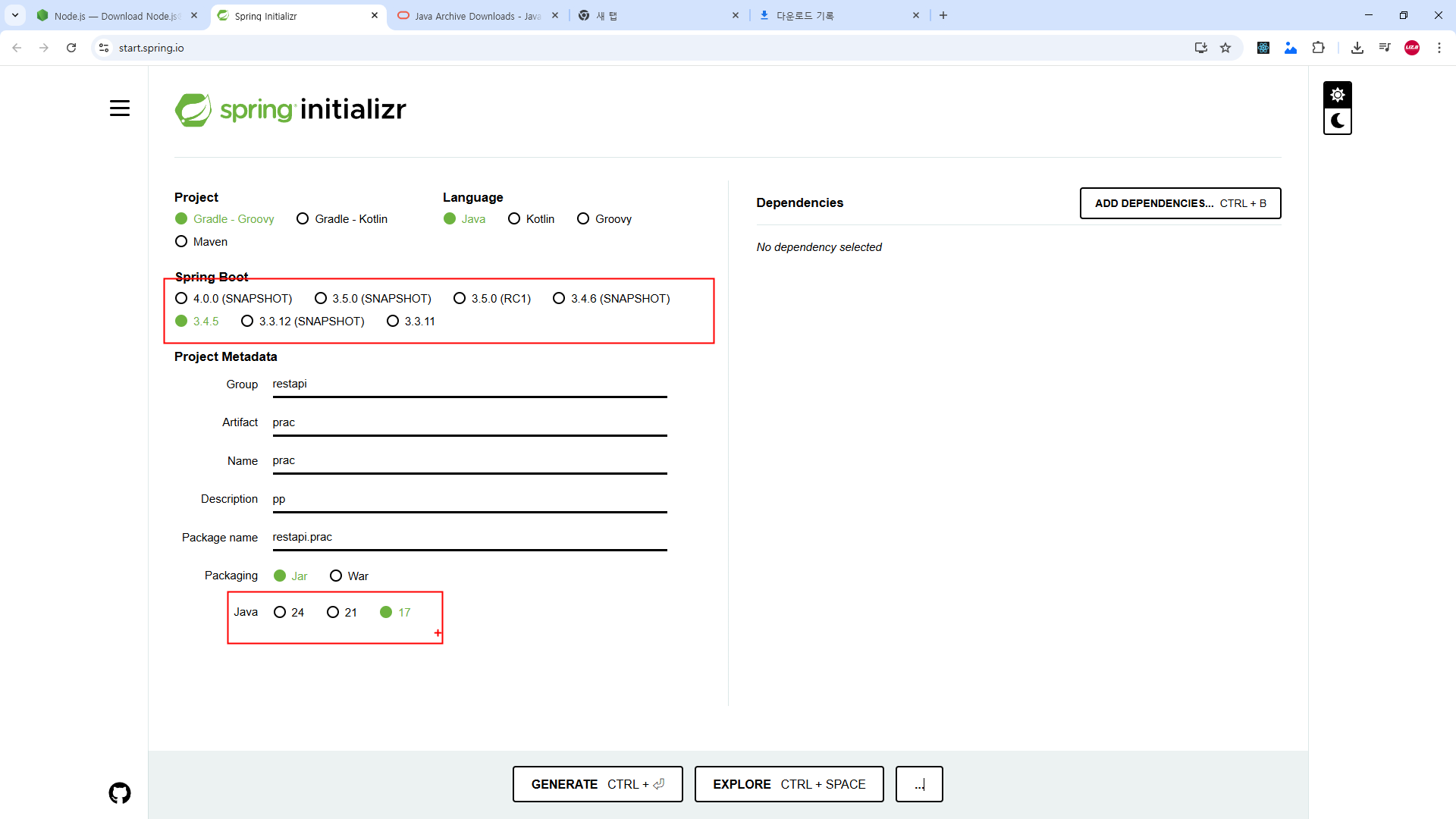The height and width of the screenshot is (819, 1456).
Task: Select Java version 24
Action: [x=289, y=613]
